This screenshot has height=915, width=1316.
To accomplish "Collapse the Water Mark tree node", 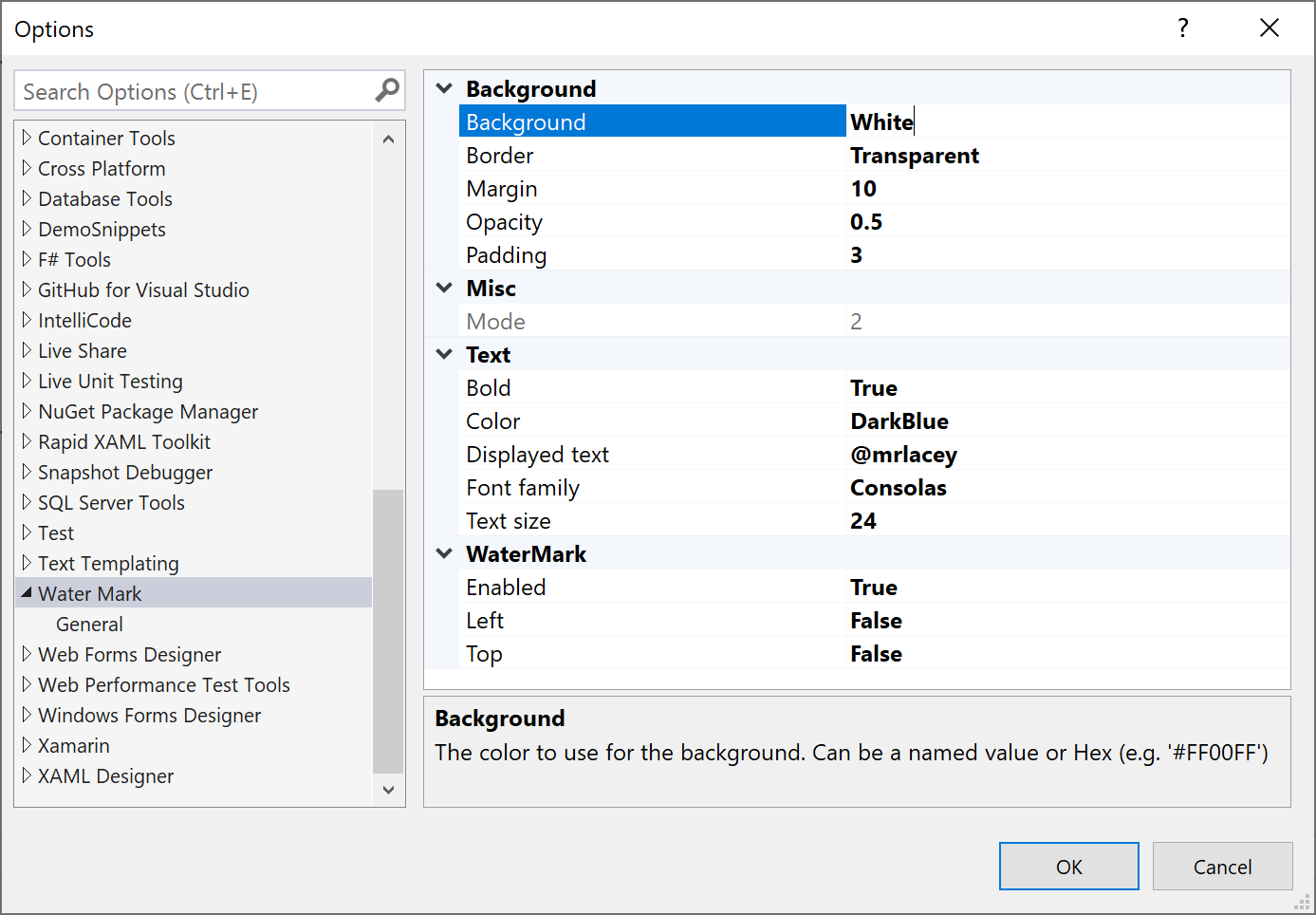I will pyautogui.click(x=27, y=592).
